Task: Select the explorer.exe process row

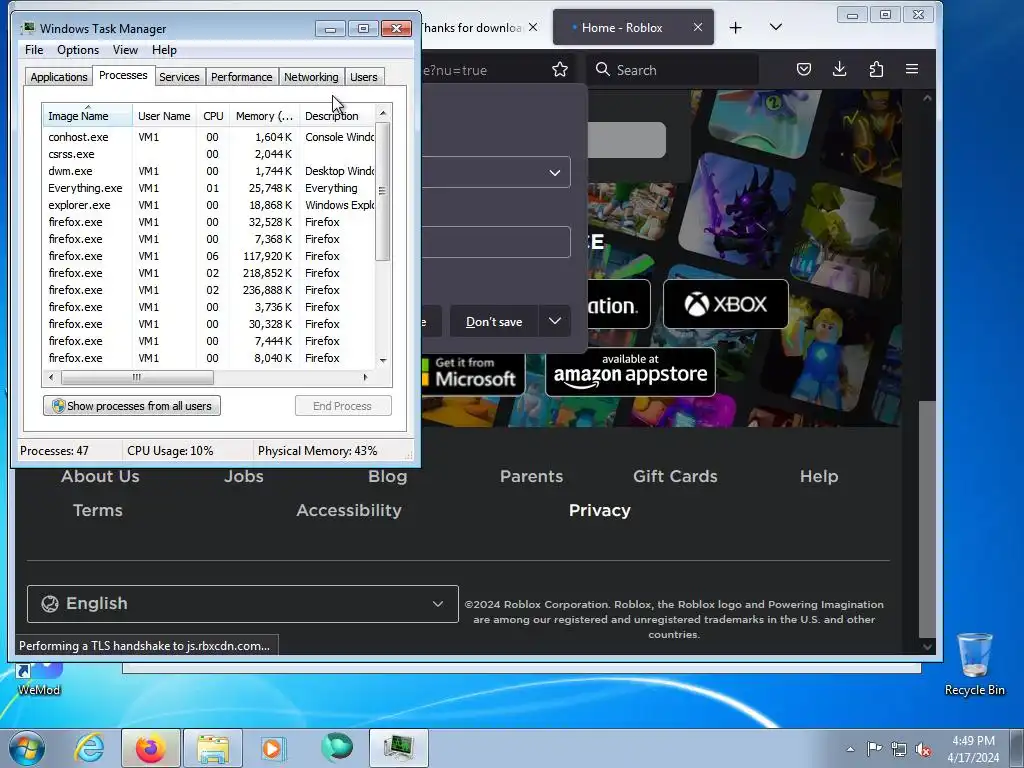Action: coord(209,205)
